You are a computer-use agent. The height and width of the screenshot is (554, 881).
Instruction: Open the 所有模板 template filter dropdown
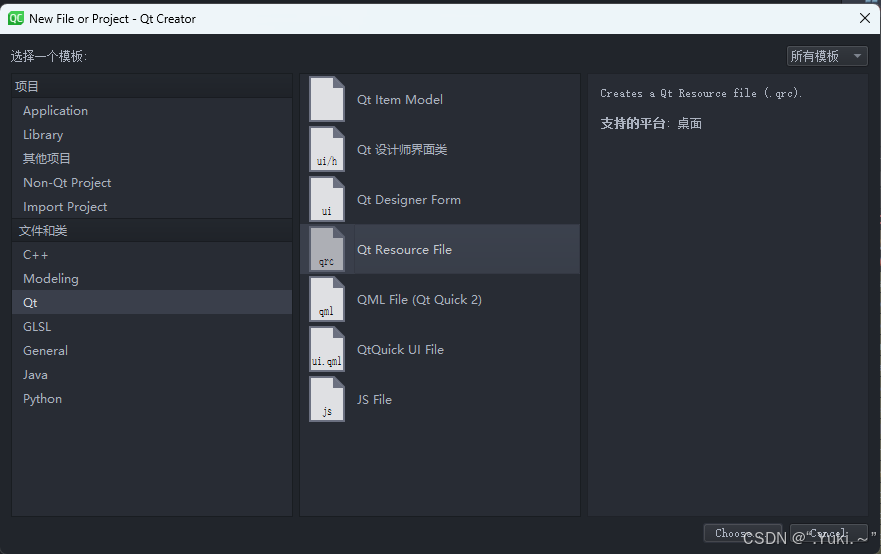click(827, 56)
